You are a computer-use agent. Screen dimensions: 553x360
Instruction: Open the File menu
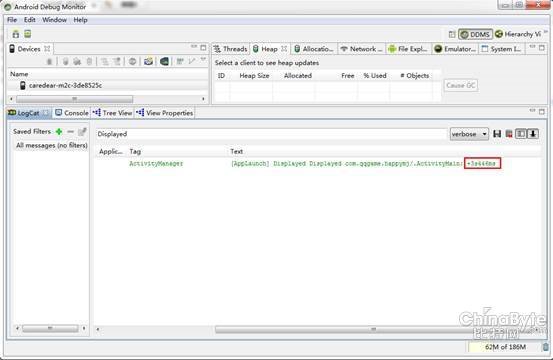click(x=12, y=20)
